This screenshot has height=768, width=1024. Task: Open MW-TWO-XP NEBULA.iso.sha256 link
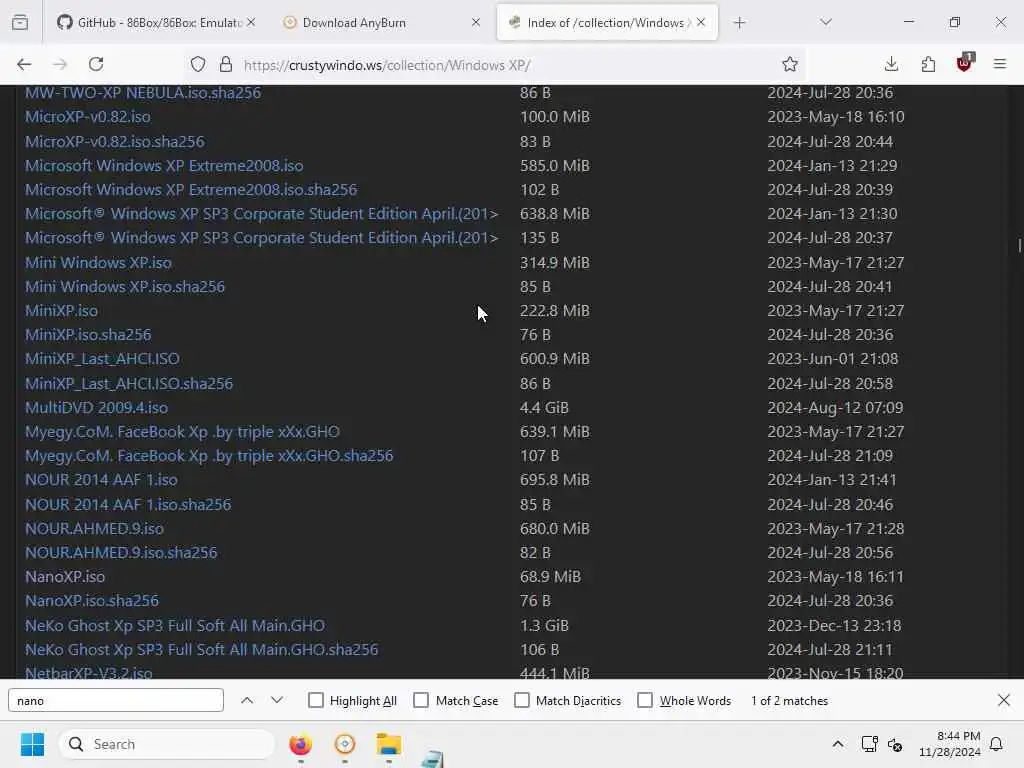pyautogui.click(x=143, y=93)
